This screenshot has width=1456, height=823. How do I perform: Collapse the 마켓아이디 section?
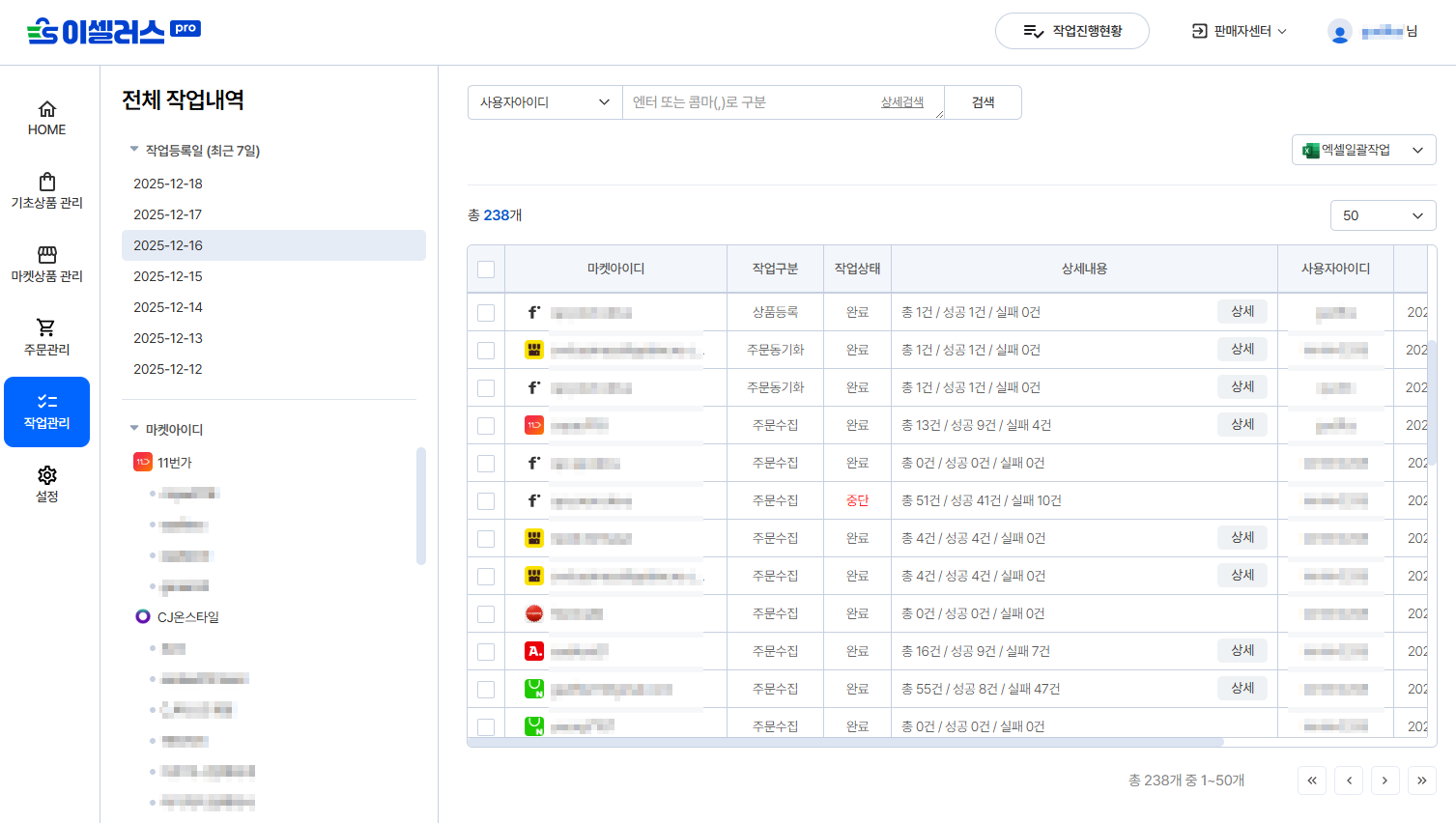pos(166,430)
